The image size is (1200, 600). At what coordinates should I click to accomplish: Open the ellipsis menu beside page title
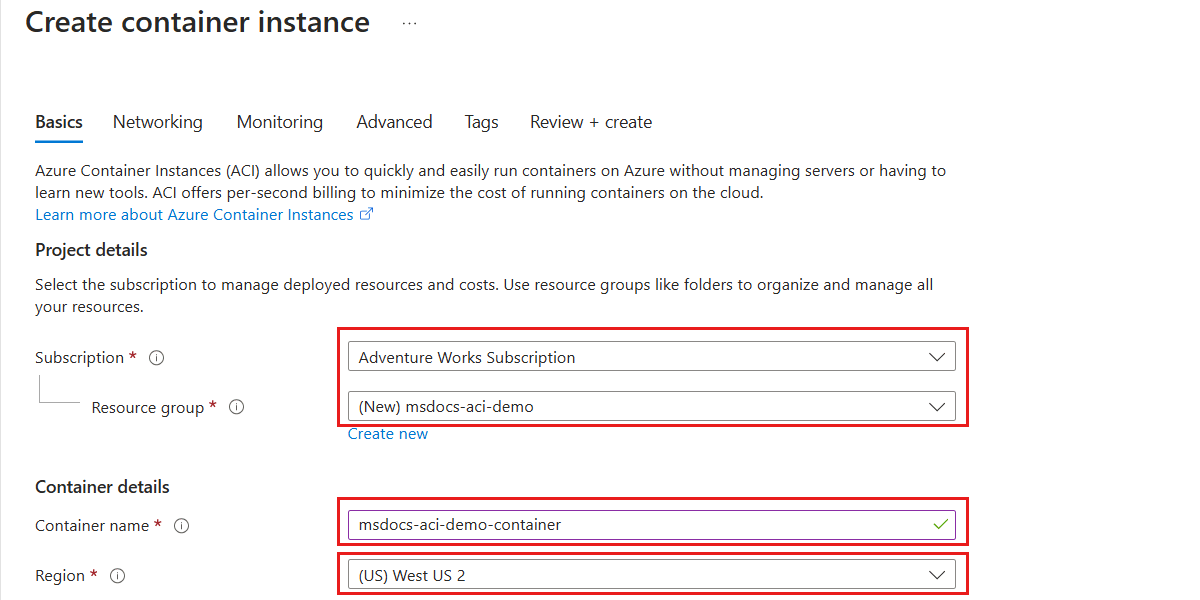click(x=409, y=23)
